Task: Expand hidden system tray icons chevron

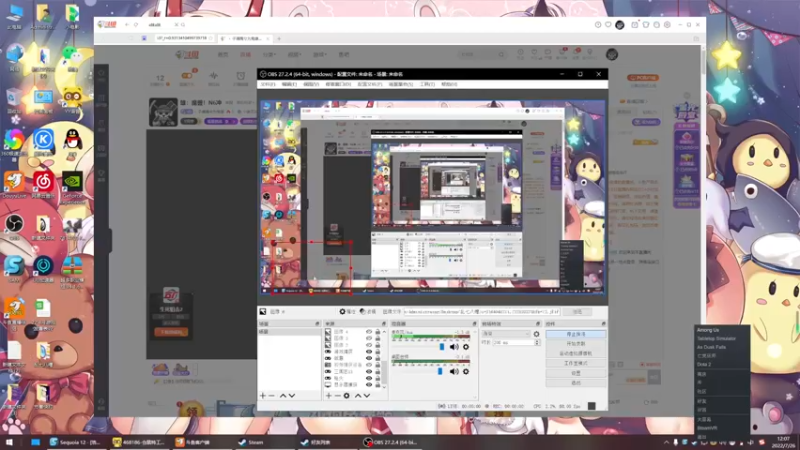Action: [x=666, y=442]
